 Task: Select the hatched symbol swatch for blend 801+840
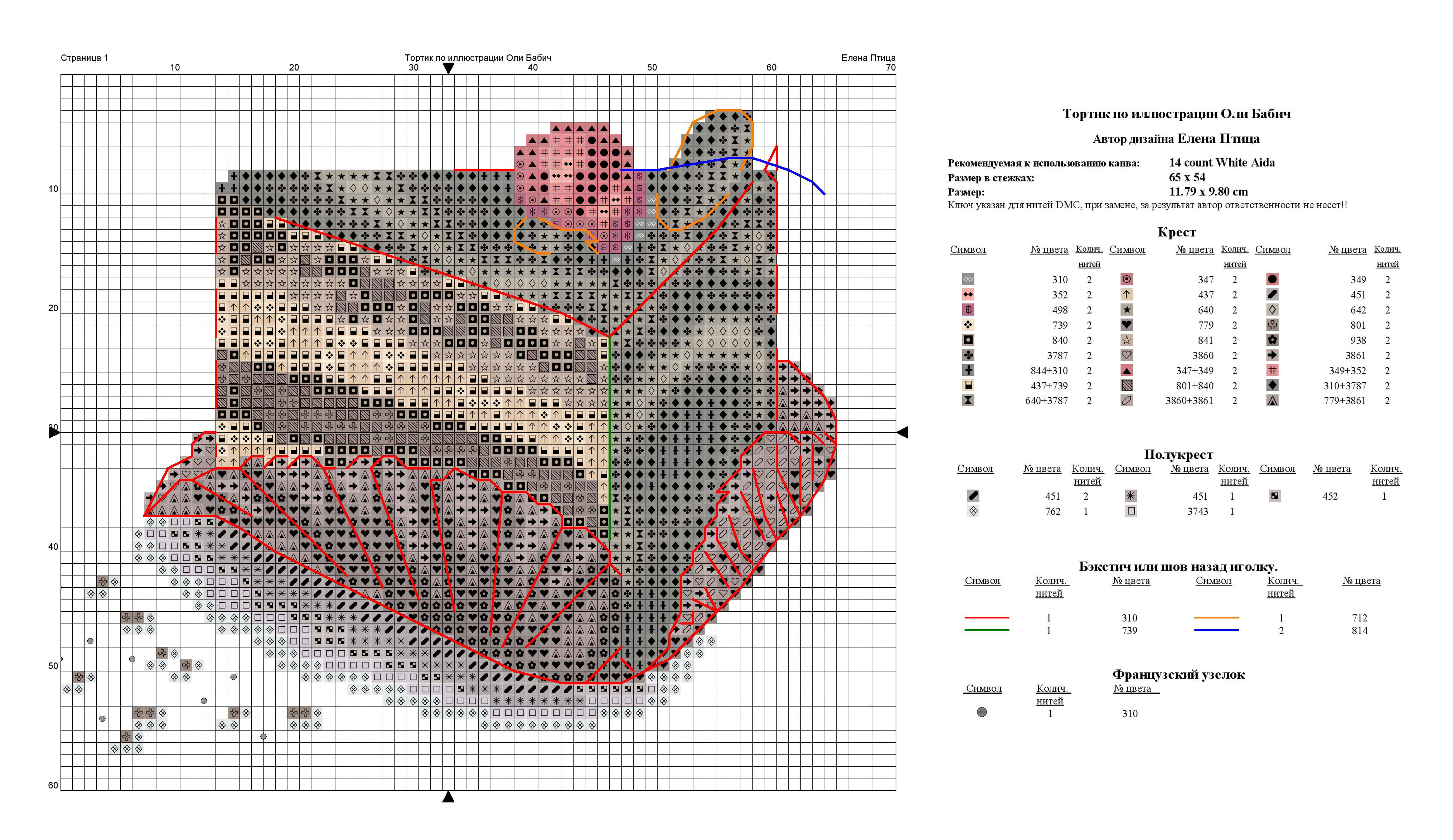coord(1126,385)
